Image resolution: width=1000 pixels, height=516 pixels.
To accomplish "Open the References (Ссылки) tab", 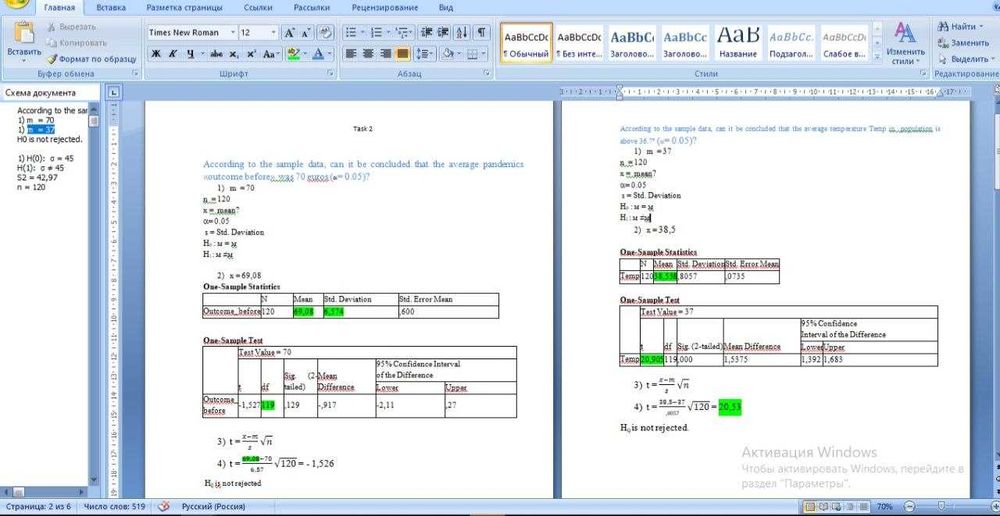I will tap(258, 8).
